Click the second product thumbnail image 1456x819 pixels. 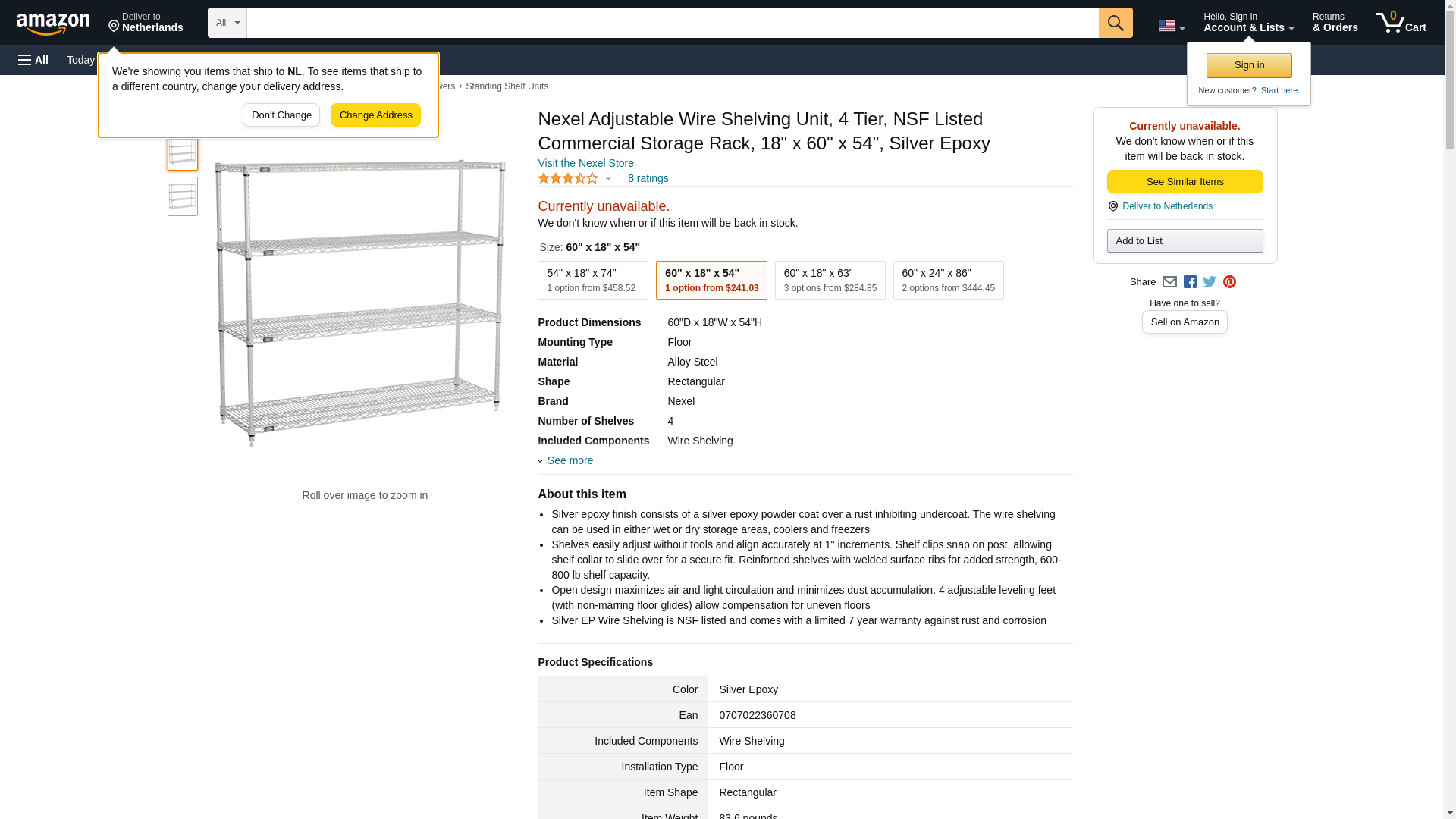pyautogui.click(x=183, y=196)
